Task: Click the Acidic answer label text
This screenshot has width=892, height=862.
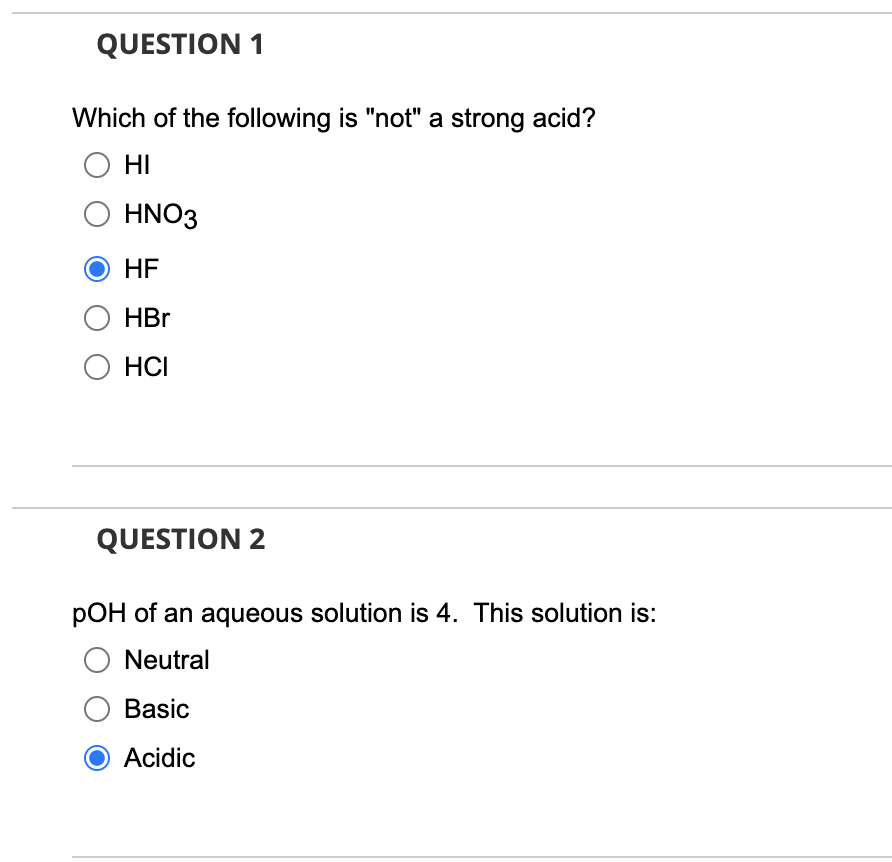Action: coord(158,758)
